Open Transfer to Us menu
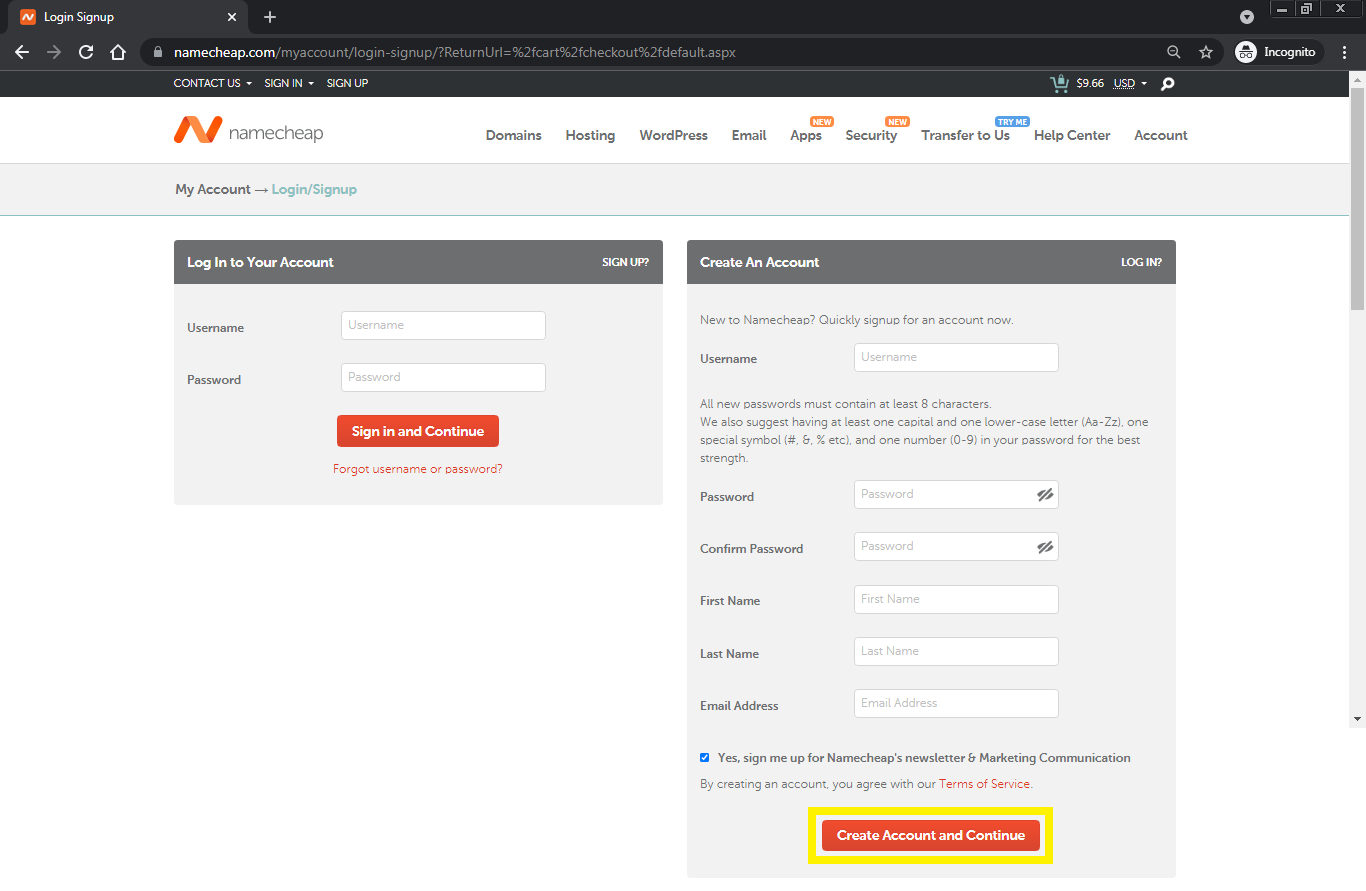The height and width of the screenshot is (891, 1366). coord(965,135)
